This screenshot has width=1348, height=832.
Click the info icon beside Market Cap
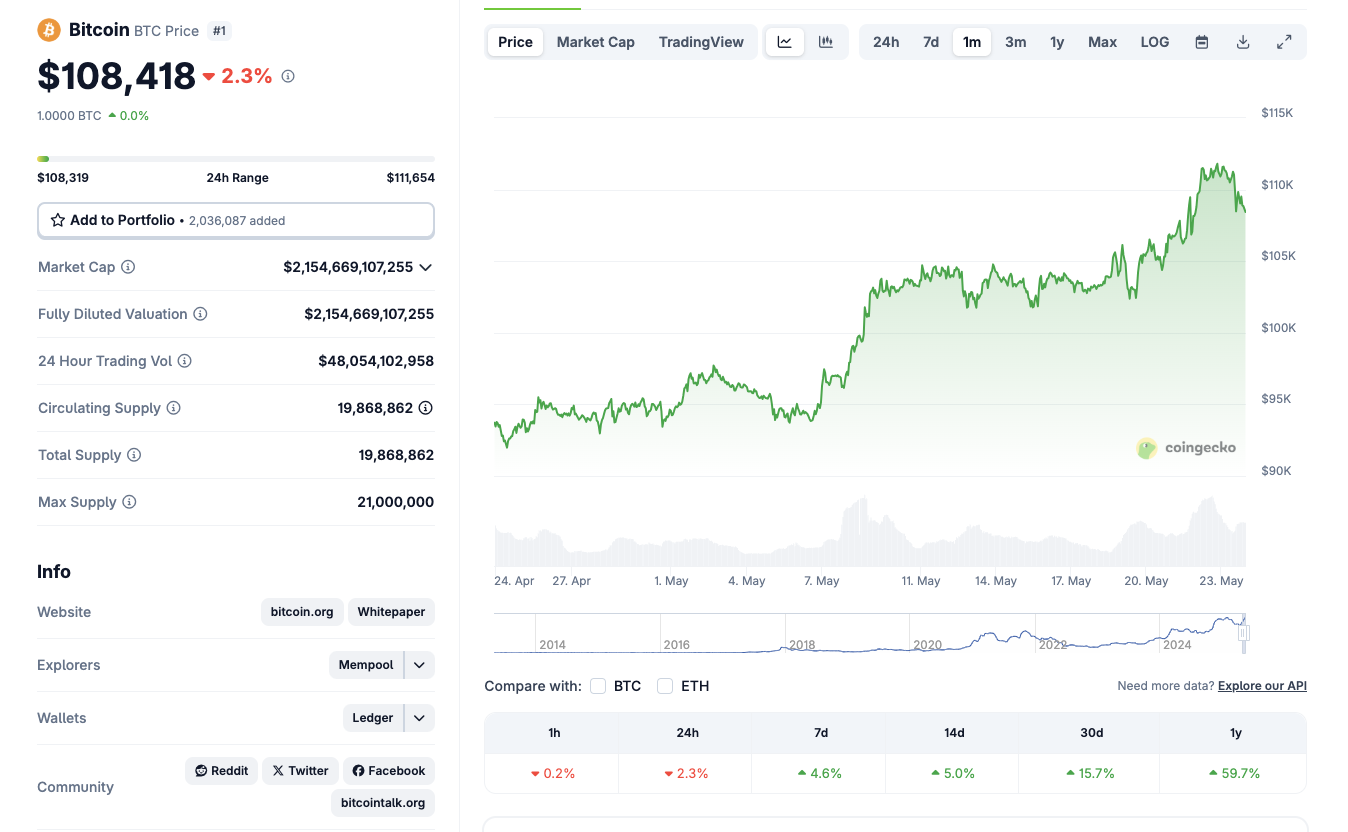tap(128, 267)
